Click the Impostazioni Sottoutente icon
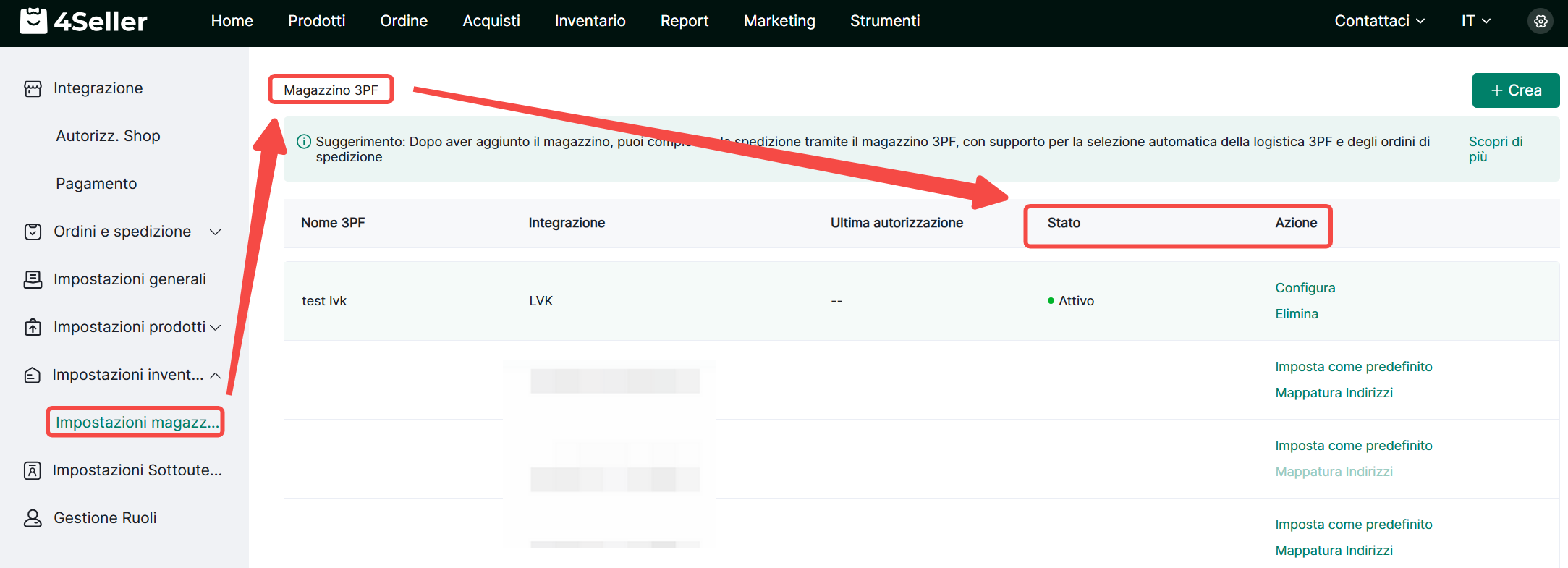 (x=33, y=470)
